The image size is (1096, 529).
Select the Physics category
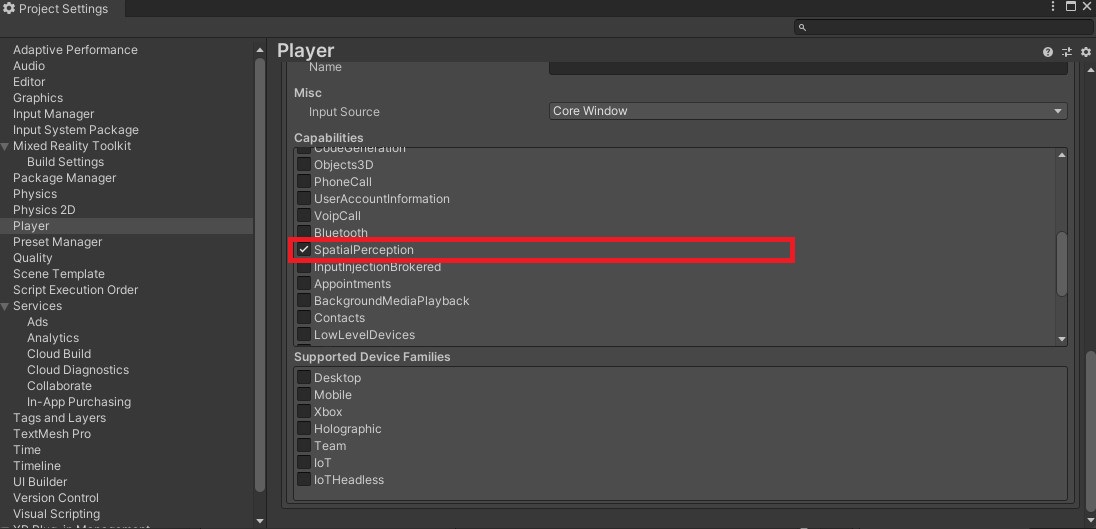[x=35, y=194]
